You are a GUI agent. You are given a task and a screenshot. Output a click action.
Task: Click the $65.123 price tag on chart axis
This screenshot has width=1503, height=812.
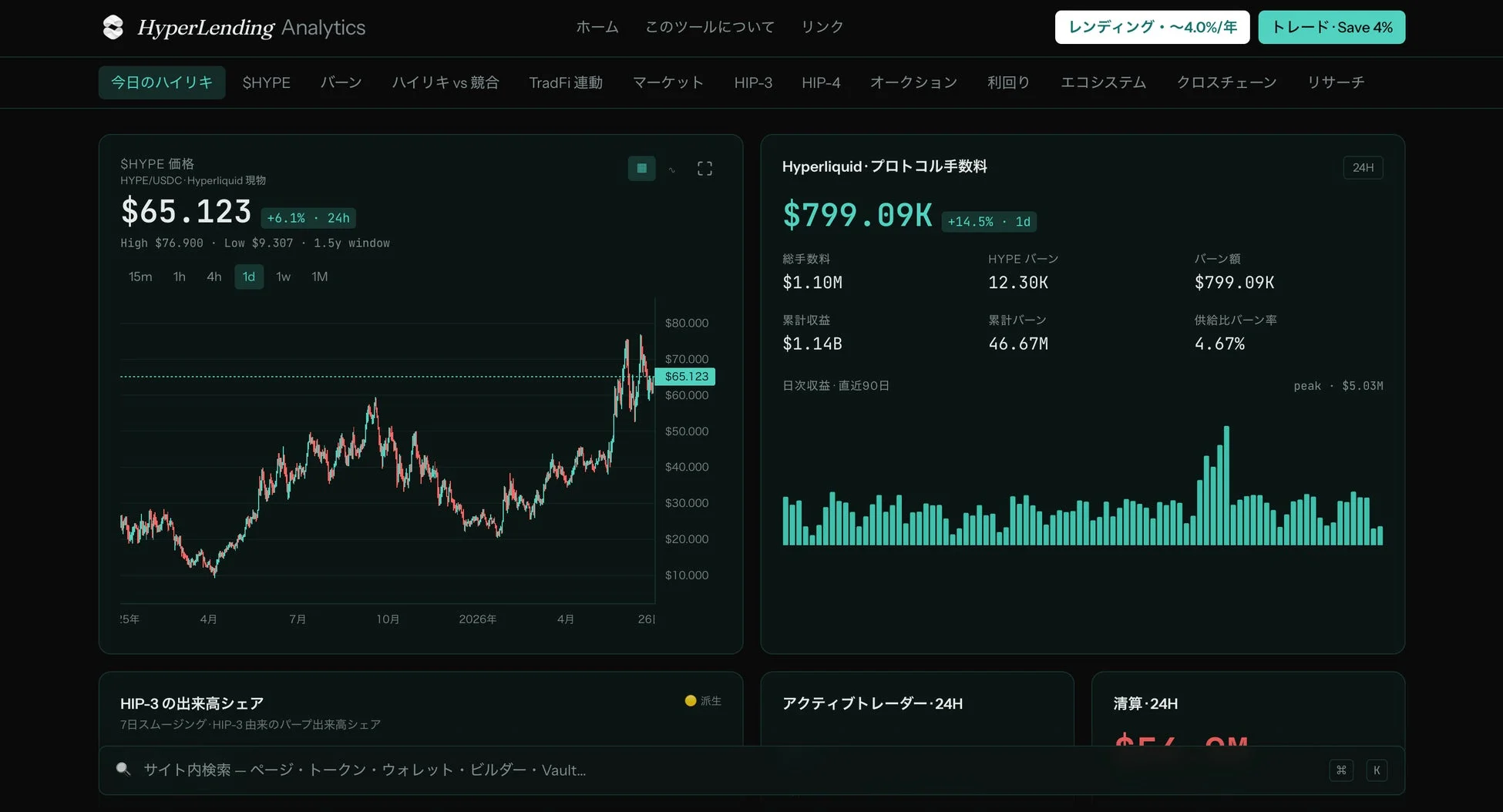point(686,377)
